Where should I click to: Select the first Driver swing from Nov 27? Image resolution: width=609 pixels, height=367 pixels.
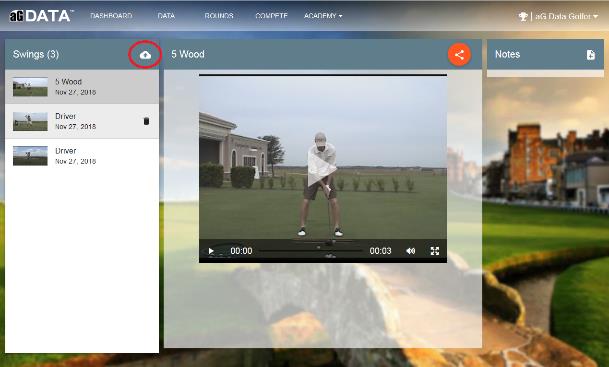tap(82, 121)
